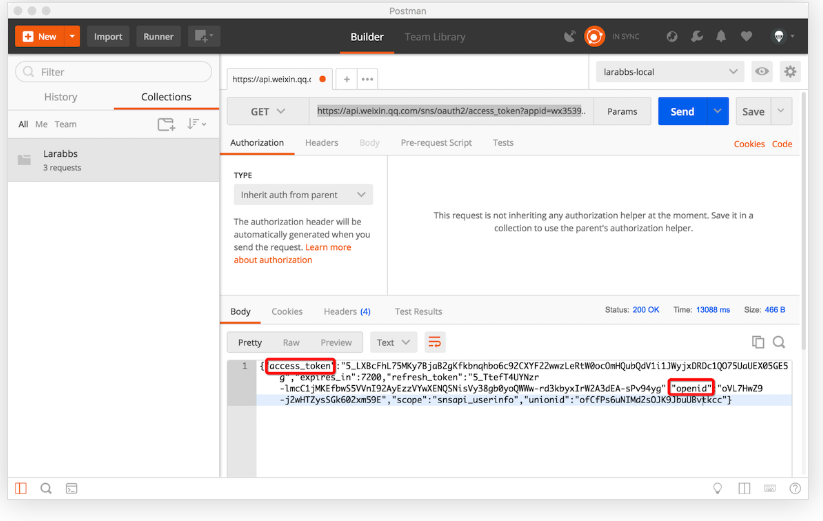The image size is (823, 521).
Task: Switch to the Team Library tab
Action: point(435,37)
